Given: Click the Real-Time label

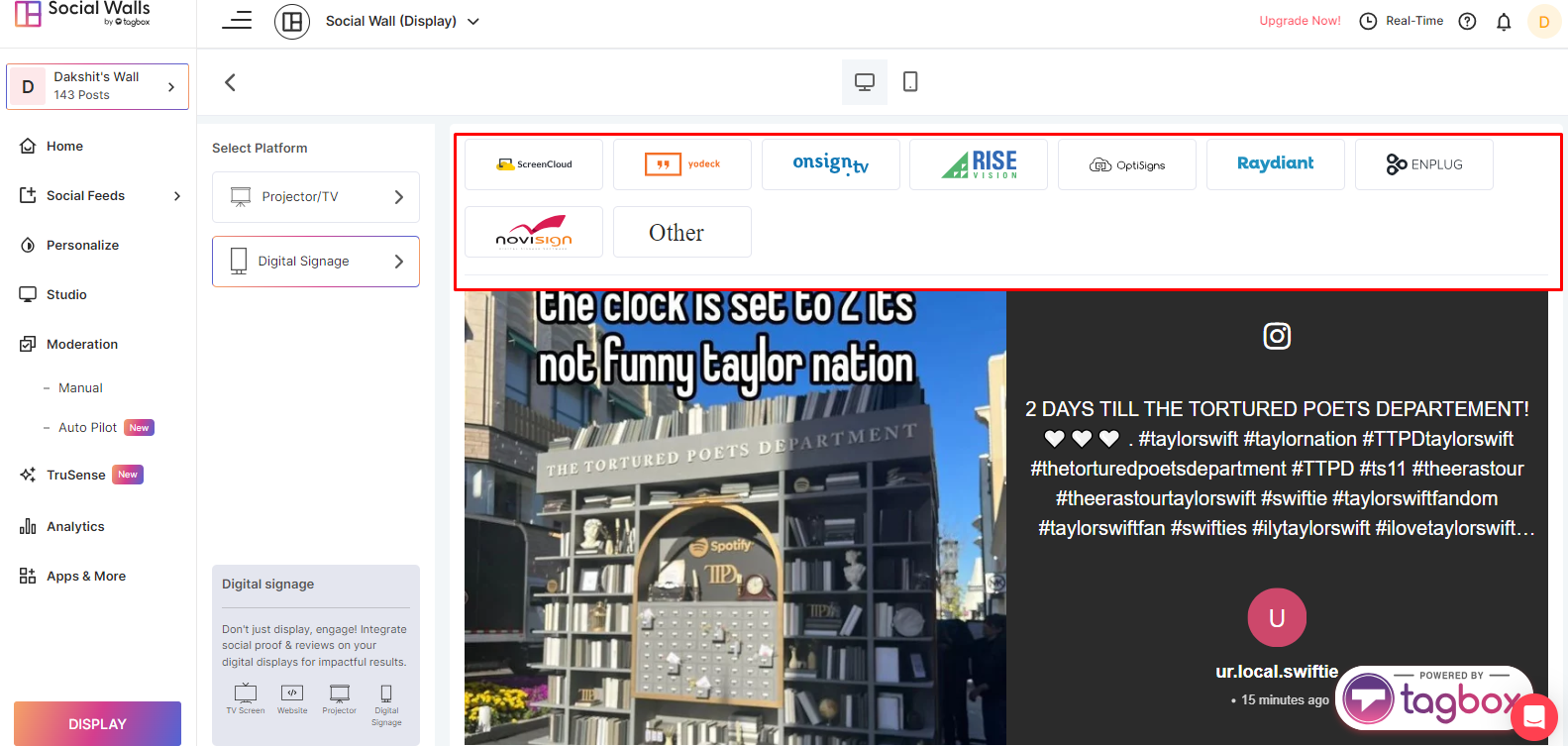Looking at the screenshot, I should coord(1414,21).
